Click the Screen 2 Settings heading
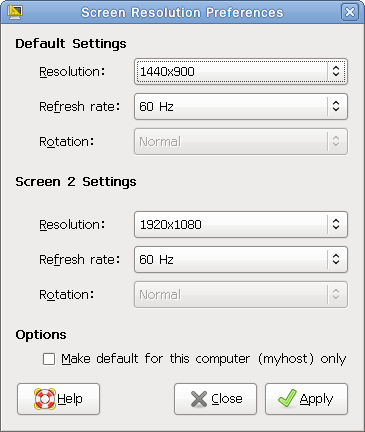365x432 pixels. (x=76, y=182)
